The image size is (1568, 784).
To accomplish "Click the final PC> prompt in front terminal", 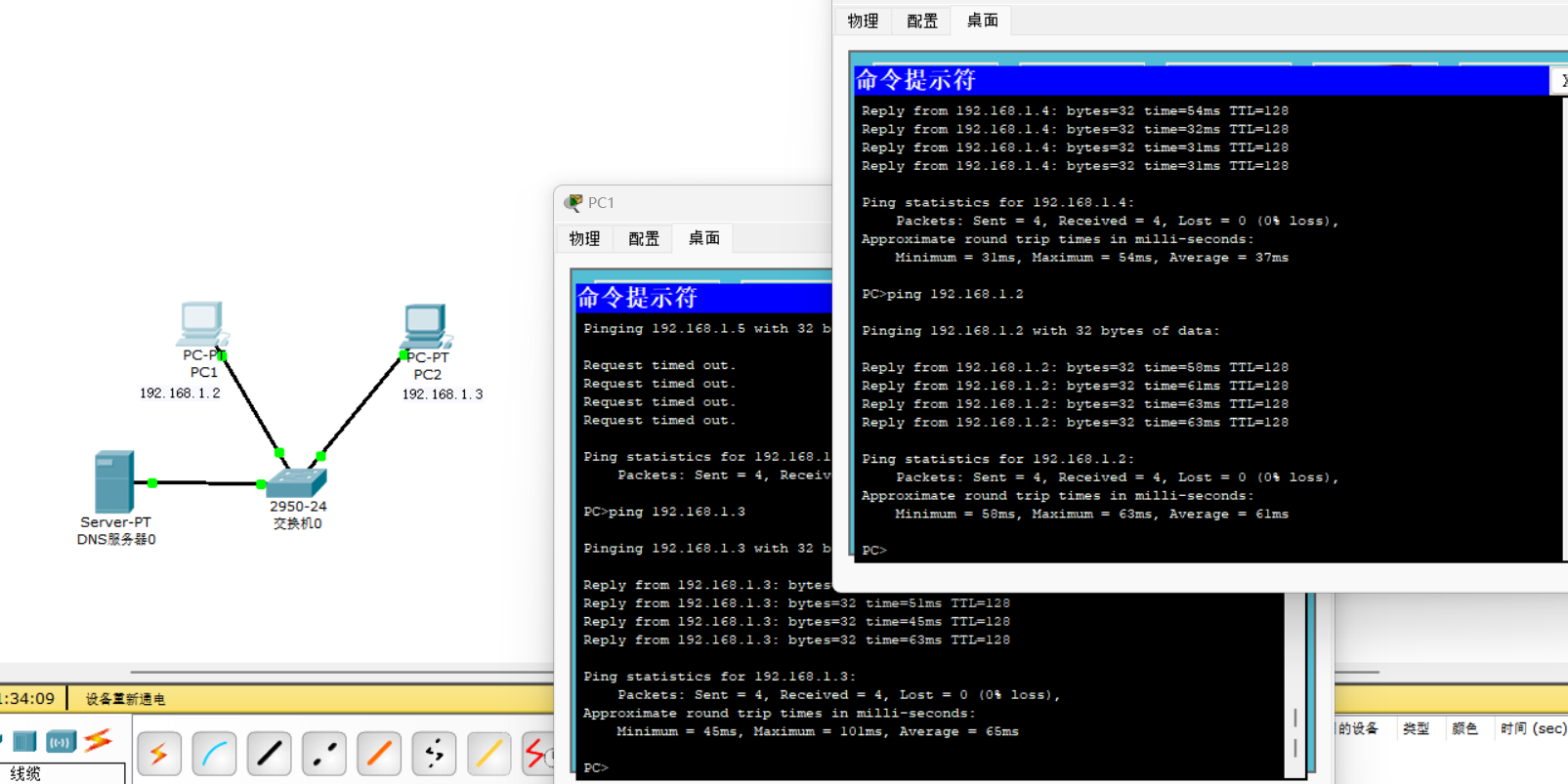I will point(874,551).
